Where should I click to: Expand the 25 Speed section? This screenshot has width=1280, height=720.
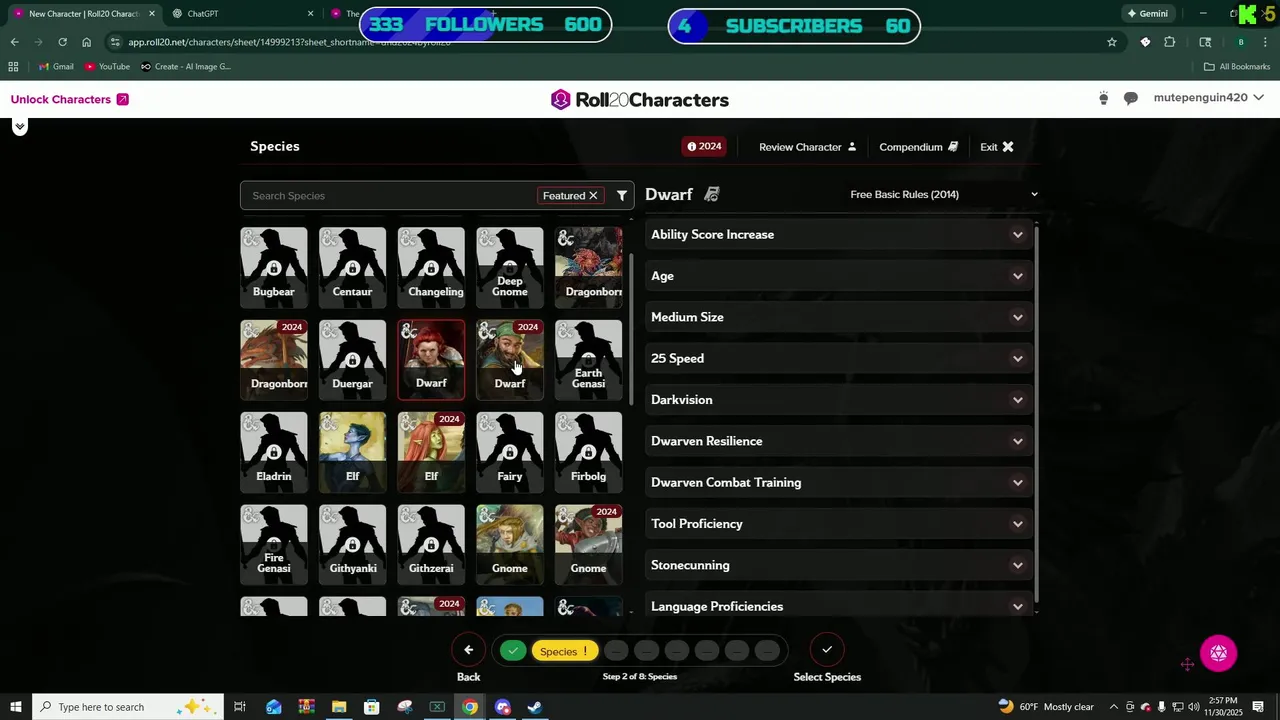(x=839, y=359)
